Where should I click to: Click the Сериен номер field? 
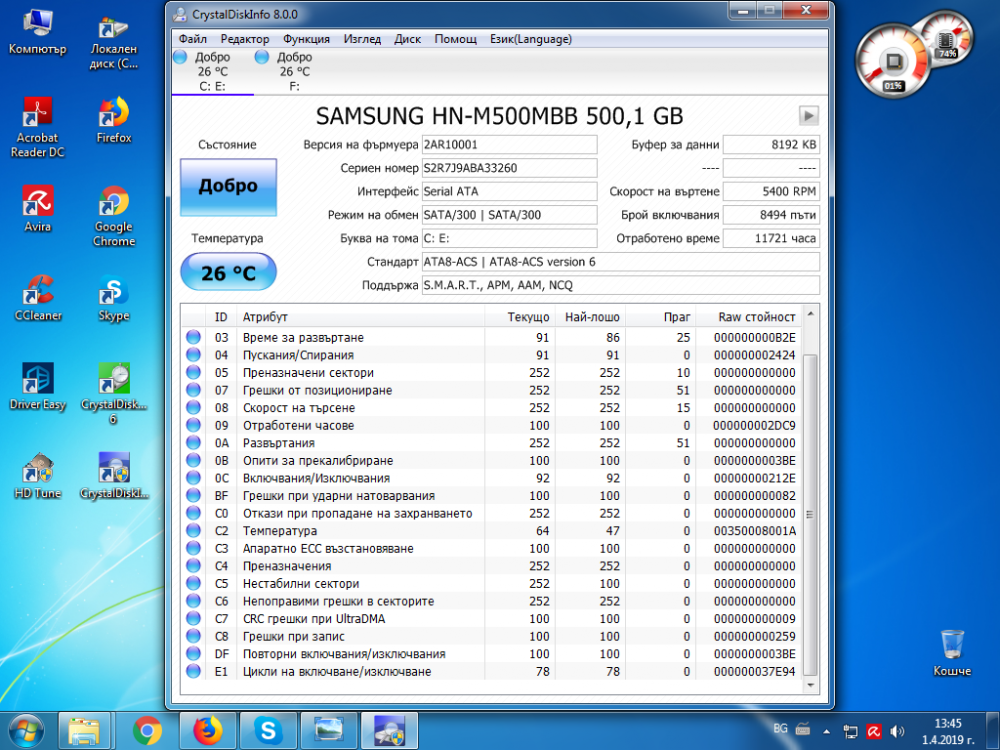coord(510,168)
